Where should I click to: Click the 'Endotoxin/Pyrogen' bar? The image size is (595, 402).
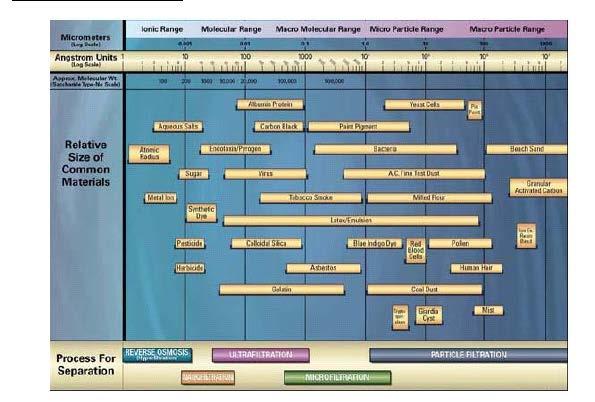coord(235,149)
